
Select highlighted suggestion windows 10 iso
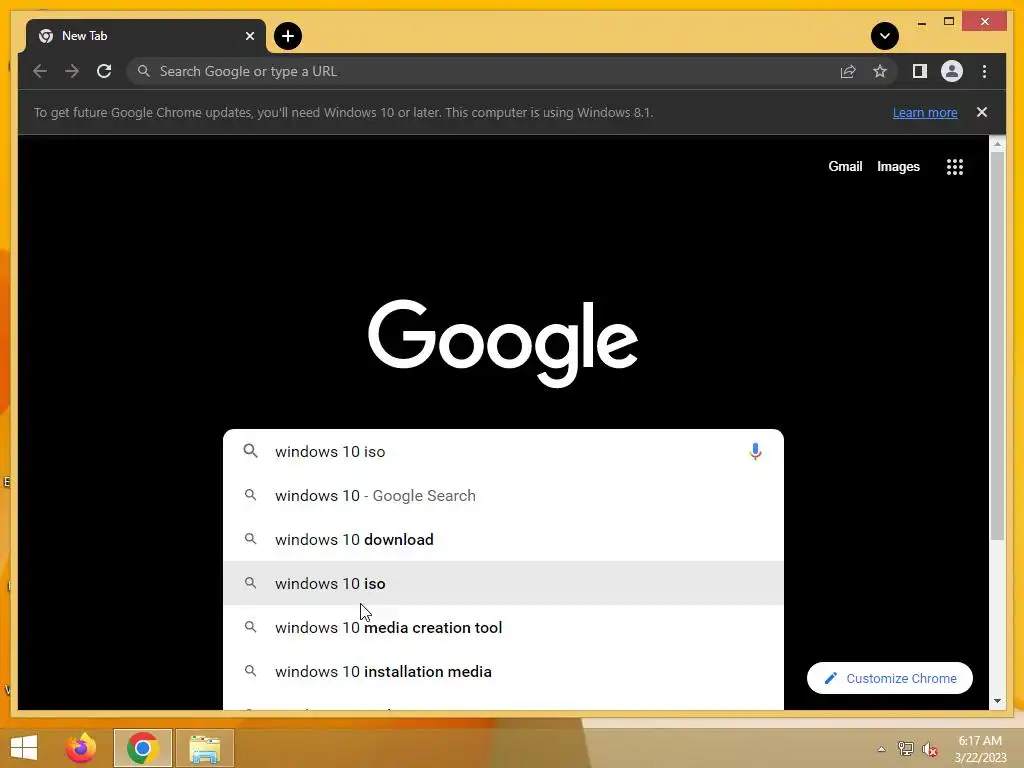click(503, 583)
